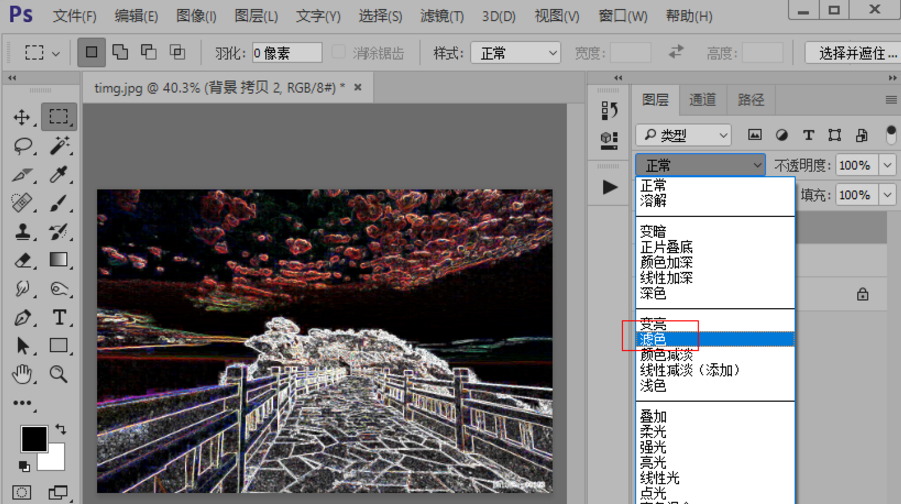Screen dimensions: 901x504
Task: Switch to the 路径 tab
Action: pos(750,100)
